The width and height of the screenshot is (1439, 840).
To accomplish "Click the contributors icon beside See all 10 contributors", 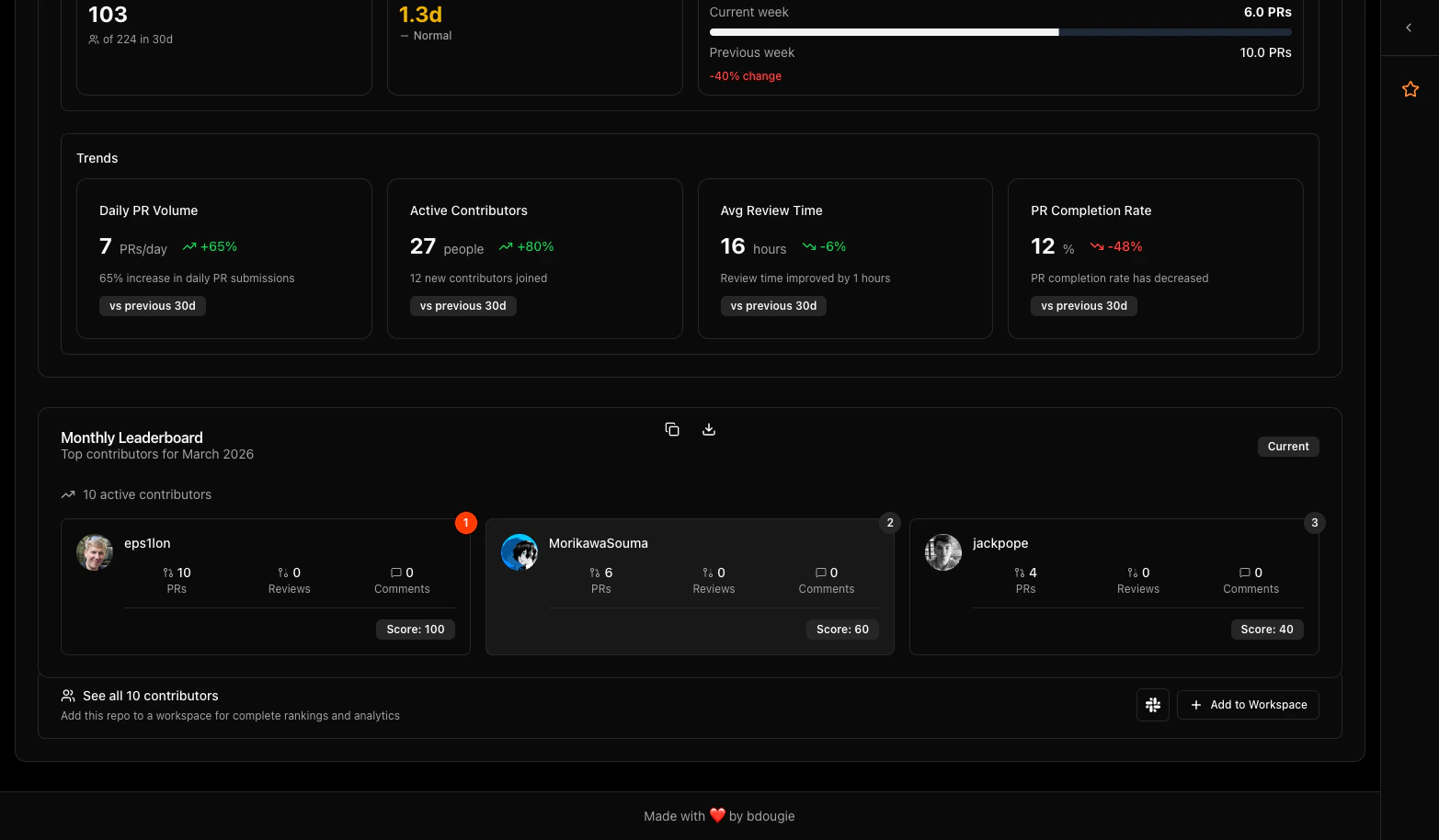I will (x=67, y=696).
